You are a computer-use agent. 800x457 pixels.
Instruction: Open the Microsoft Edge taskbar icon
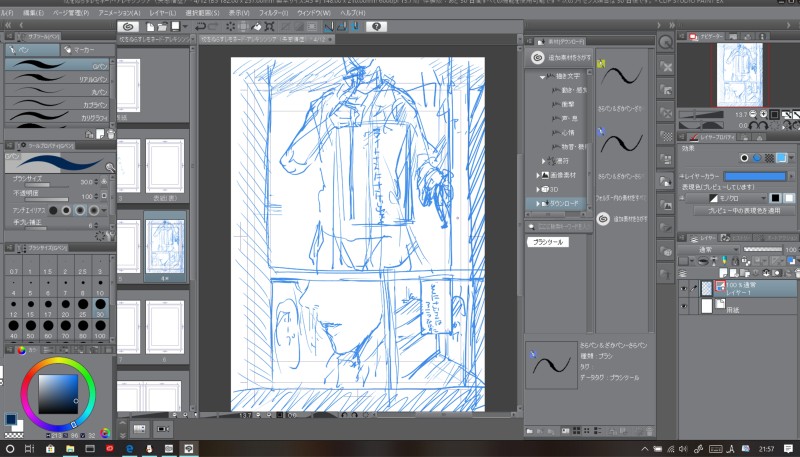click(x=130, y=448)
